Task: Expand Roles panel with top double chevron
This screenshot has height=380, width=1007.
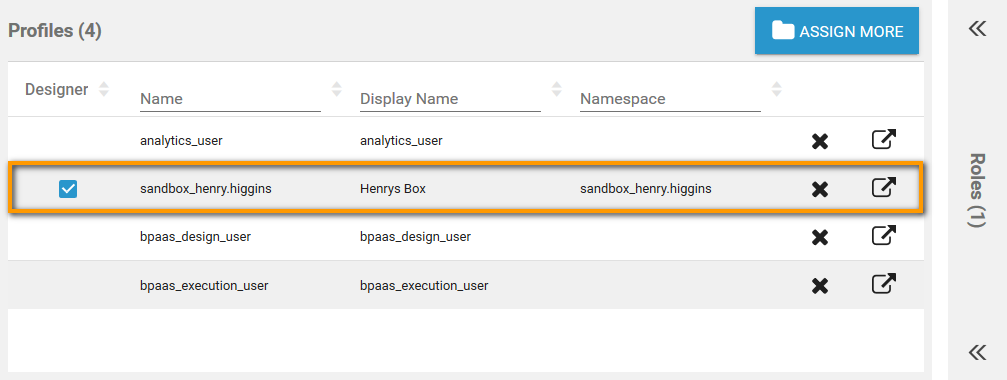Action: [x=977, y=28]
